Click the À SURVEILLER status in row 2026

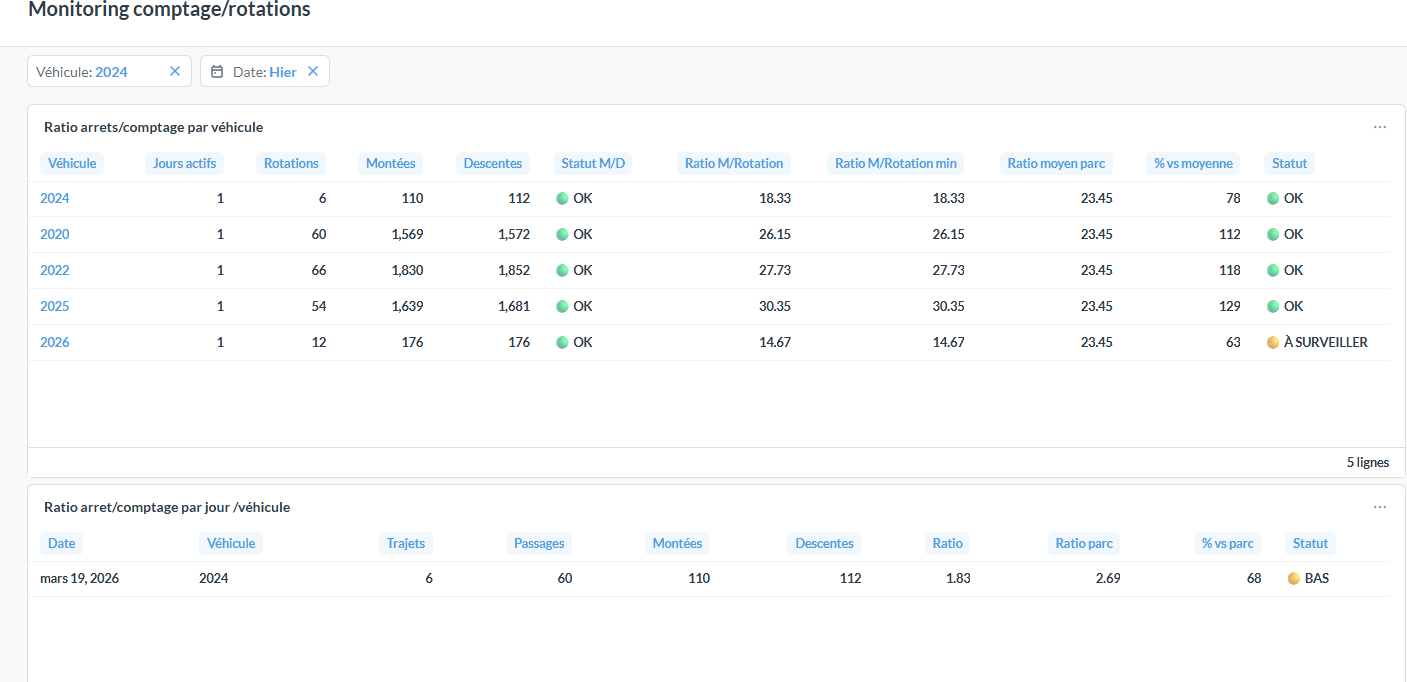[x=1324, y=342]
